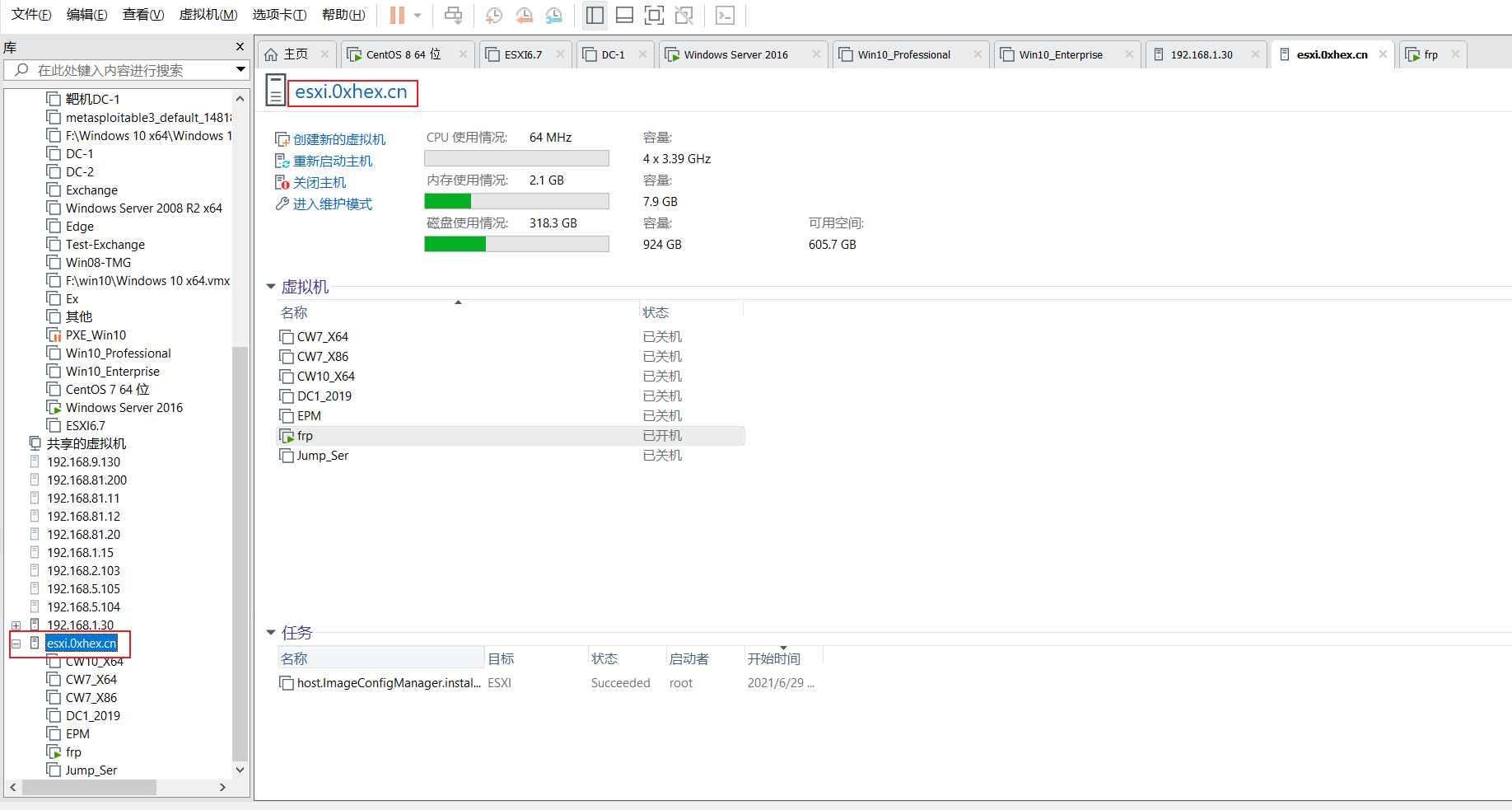Show or hide the thumbnail bar
Viewport: 1512px width, 810px height.
(x=624, y=15)
